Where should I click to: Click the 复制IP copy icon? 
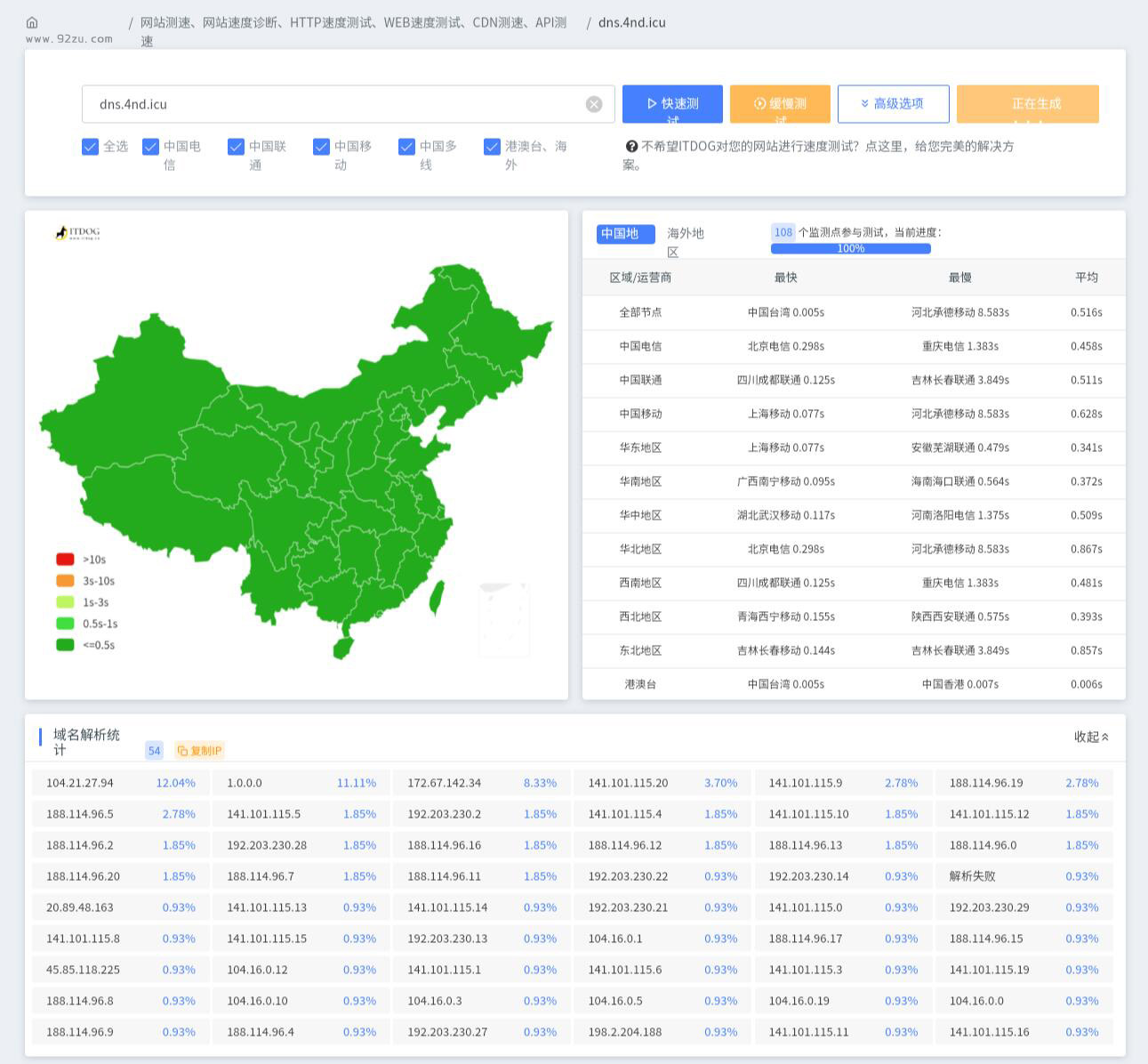181,750
